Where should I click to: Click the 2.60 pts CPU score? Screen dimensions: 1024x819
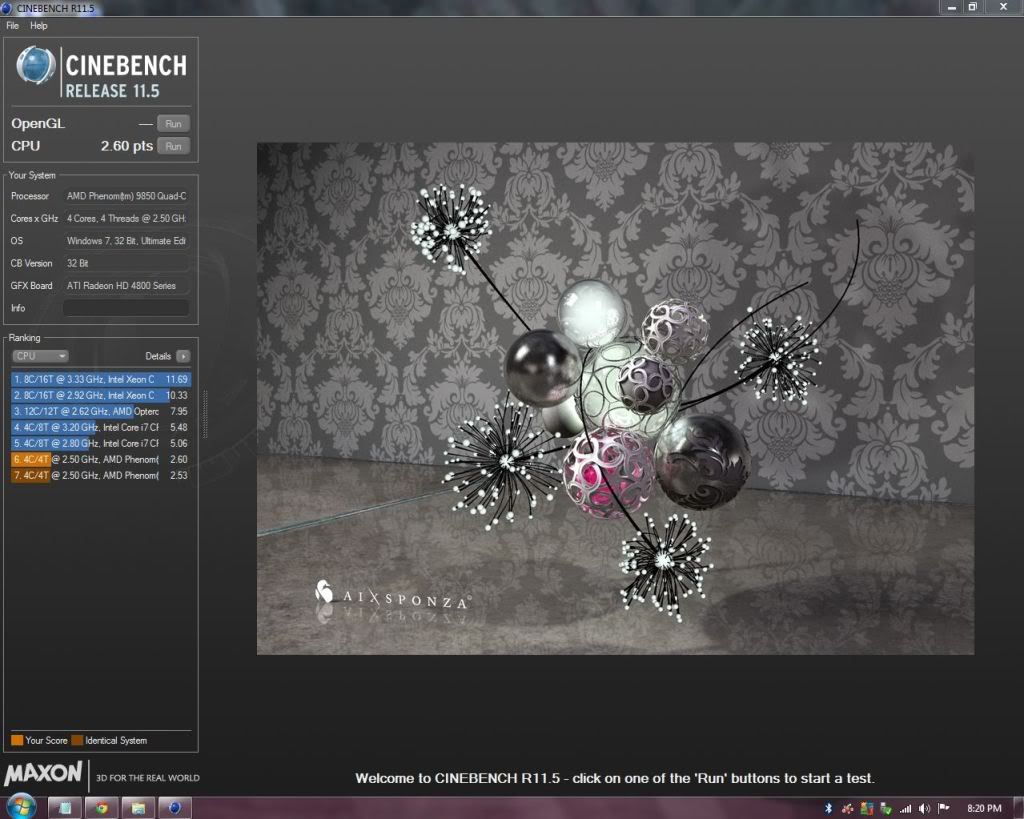(x=127, y=146)
